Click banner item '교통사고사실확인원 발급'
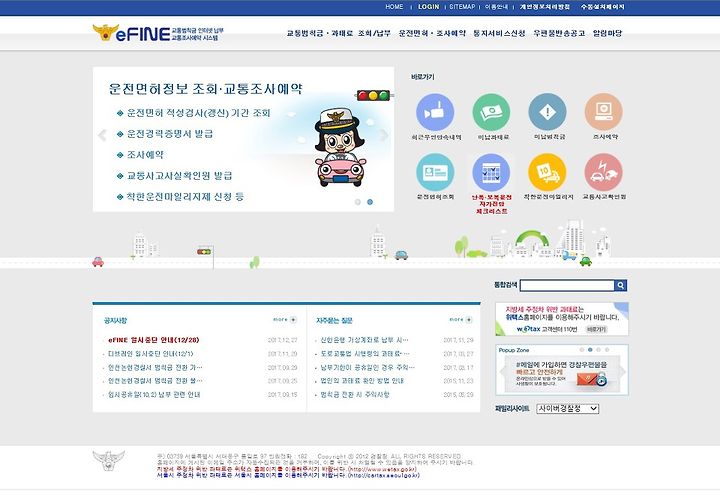 [x=180, y=176]
